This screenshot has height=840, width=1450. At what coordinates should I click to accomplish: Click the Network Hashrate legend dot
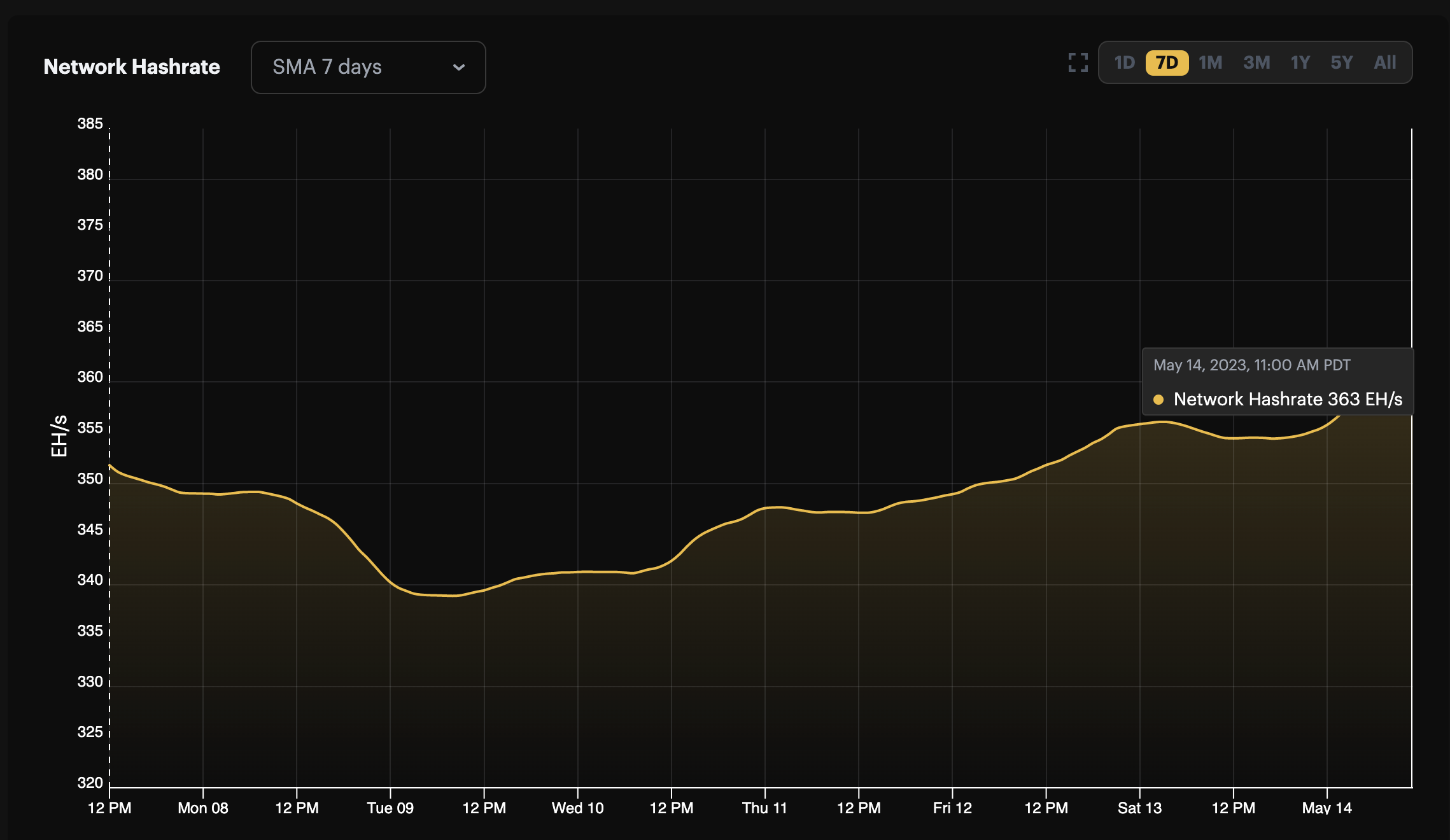tap(1160, 400)
